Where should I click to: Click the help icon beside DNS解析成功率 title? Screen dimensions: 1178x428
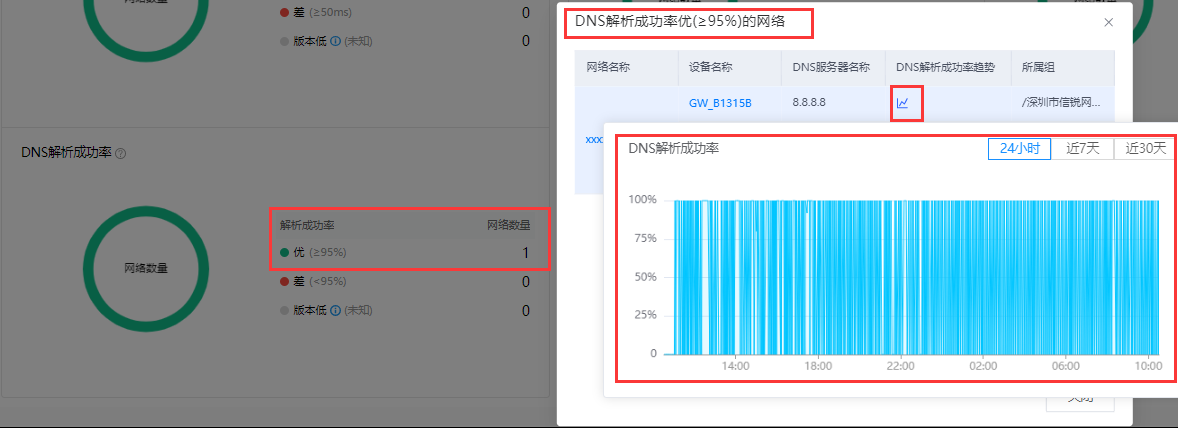coord(120,153)
